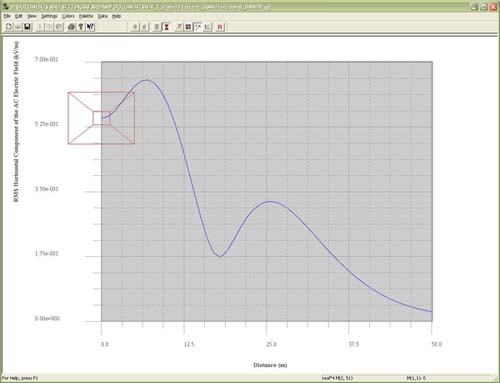This screenshot has height=383, width=500.
Task: Click the small red zoom rectangle on plot
Action: 101,118
